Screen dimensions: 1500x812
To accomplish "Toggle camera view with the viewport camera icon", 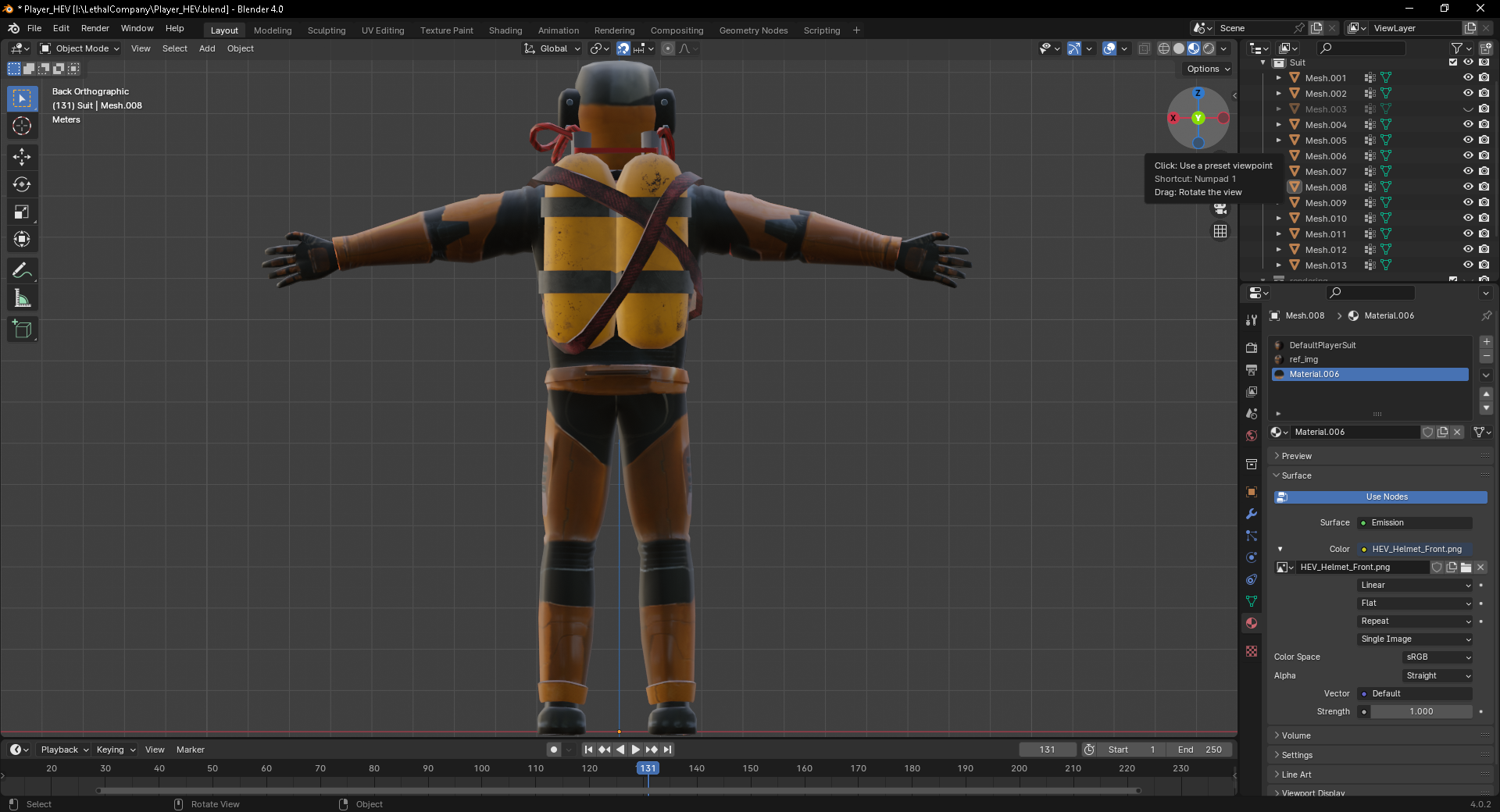I will (1220, 208).
